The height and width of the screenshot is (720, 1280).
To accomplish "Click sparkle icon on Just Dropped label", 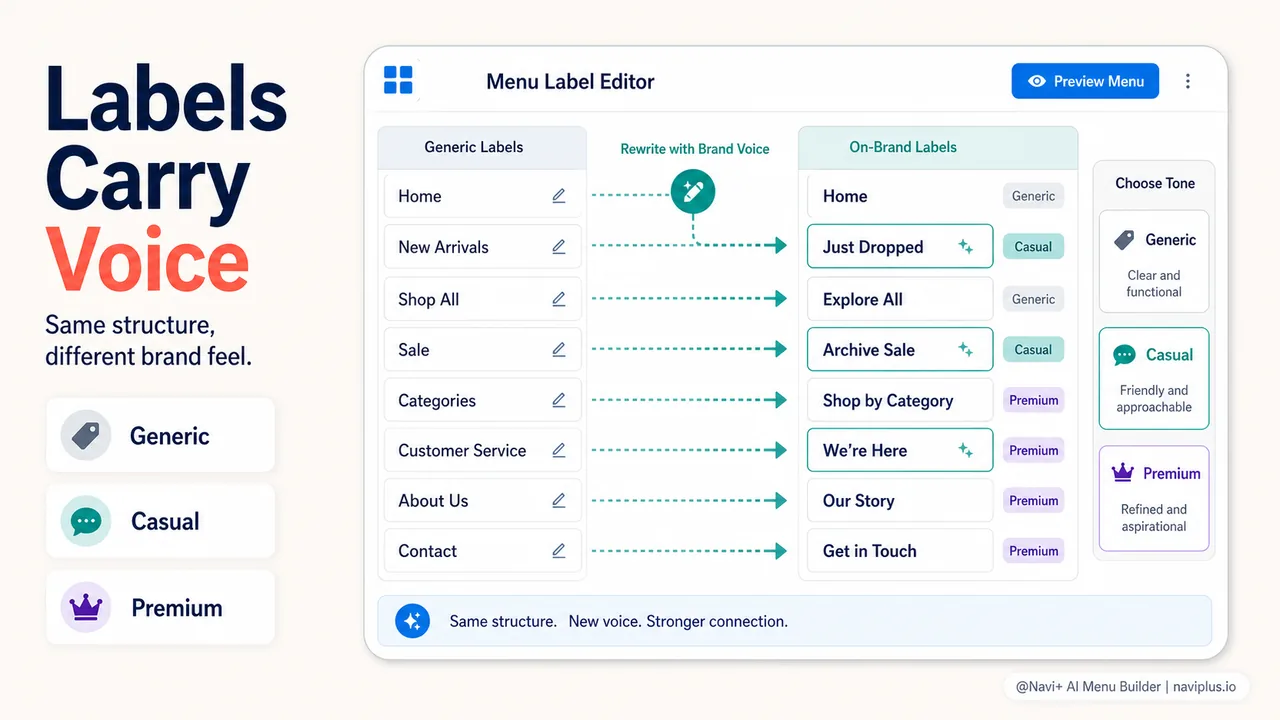I will (x=966, y=247).
